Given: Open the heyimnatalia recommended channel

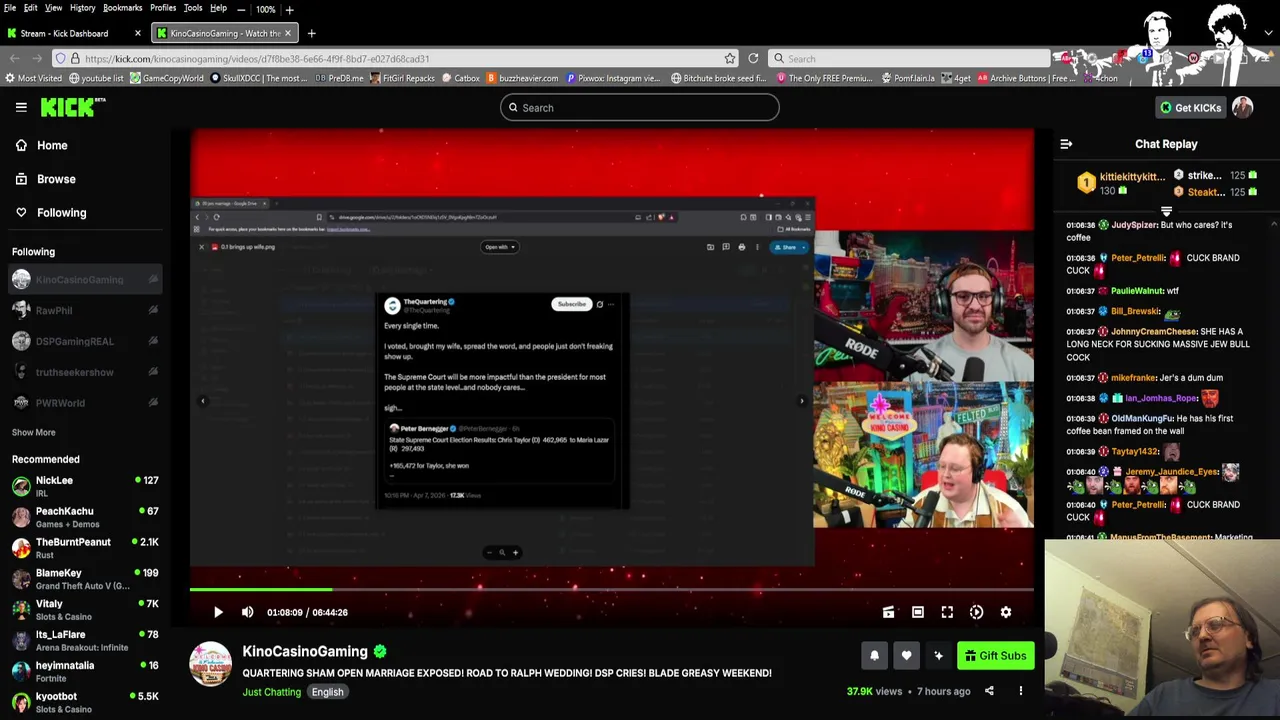Looking at the screenshot, I should click(x=85, y=671).
